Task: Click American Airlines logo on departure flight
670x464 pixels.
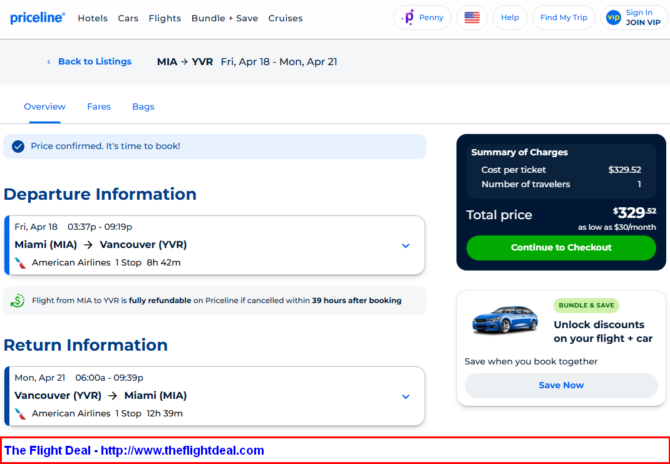Action: click(x=20, y=262)
